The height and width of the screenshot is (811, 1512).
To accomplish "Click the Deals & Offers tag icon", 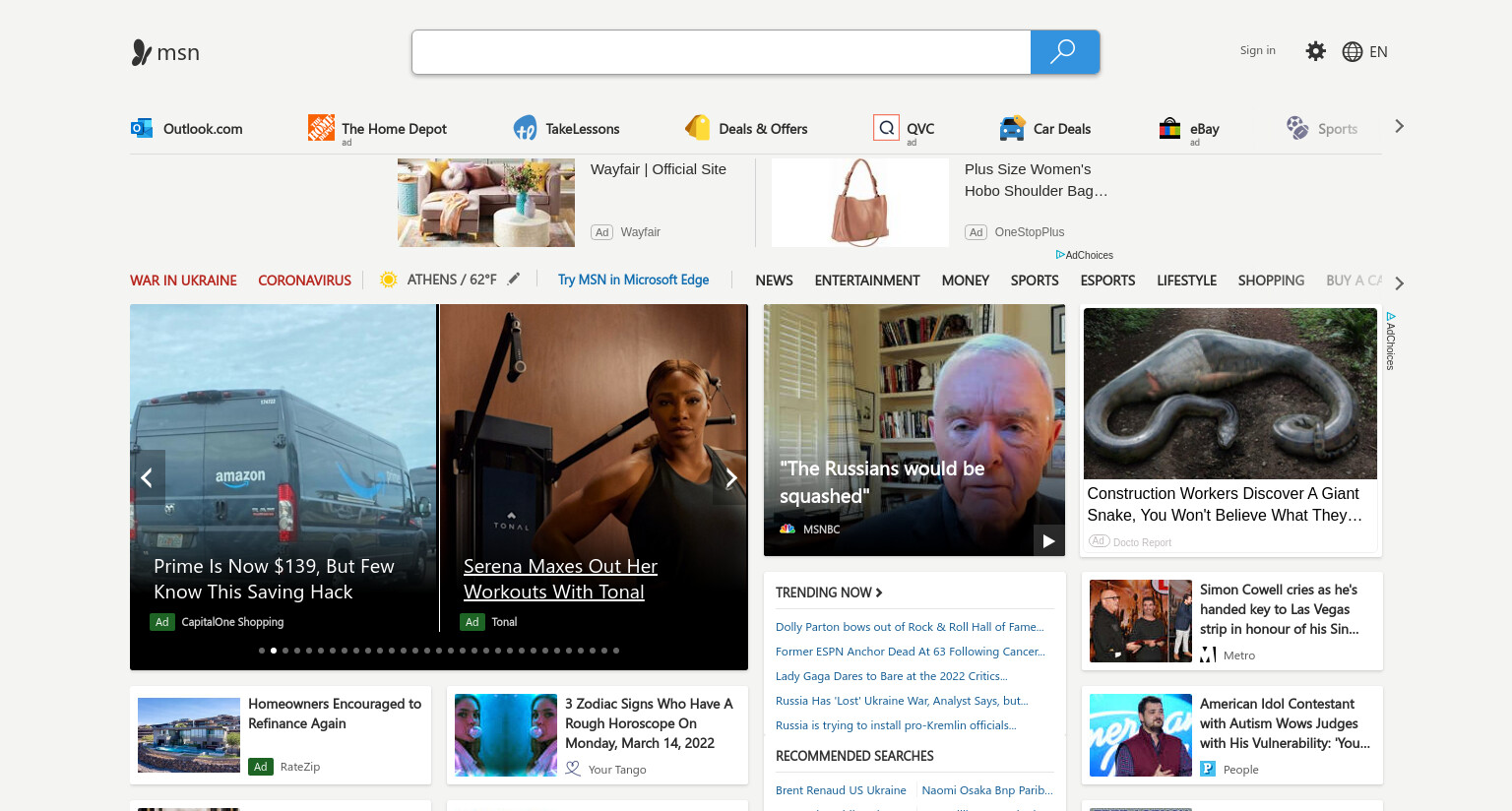I will [x=698, y=128].
